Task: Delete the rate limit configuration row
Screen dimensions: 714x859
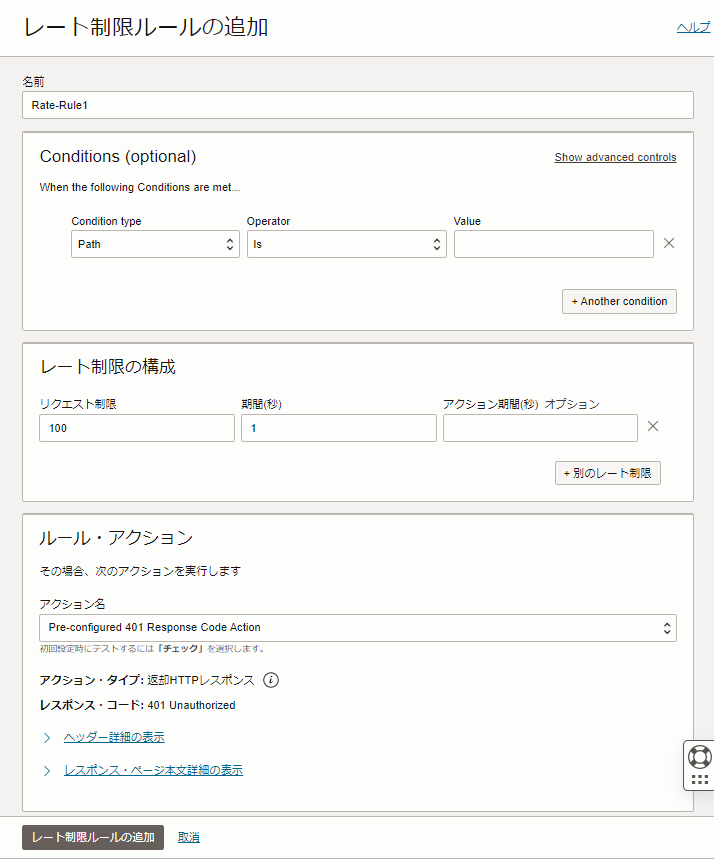Action: pyautogui.click(x=653, y=426)
